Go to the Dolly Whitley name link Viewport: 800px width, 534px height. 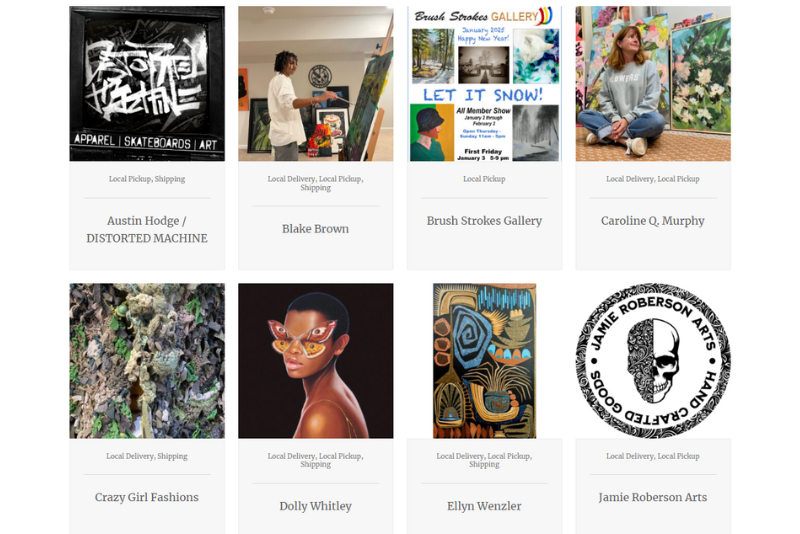[x=315, y=506]
